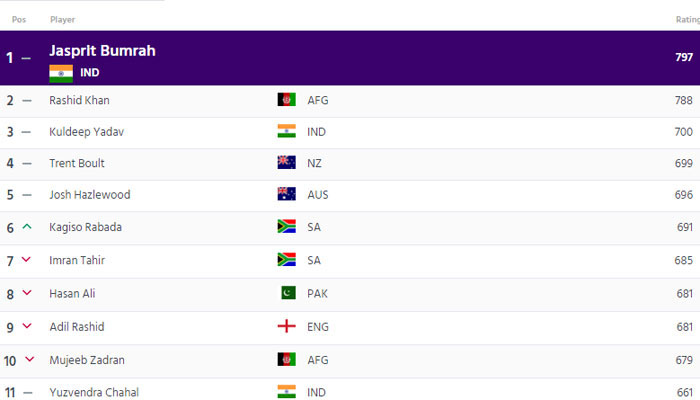This screenshot has width=700, height=400.
Task: Click the England flag for Adil Rashid
Action: pyautogui.click(x=286, y=327)
